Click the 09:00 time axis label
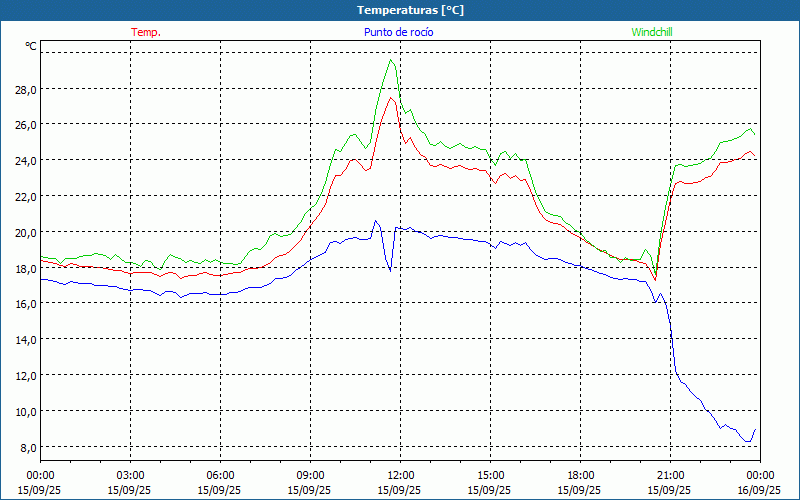The height and width of the screenshot is (500, 800). (310, 475)
